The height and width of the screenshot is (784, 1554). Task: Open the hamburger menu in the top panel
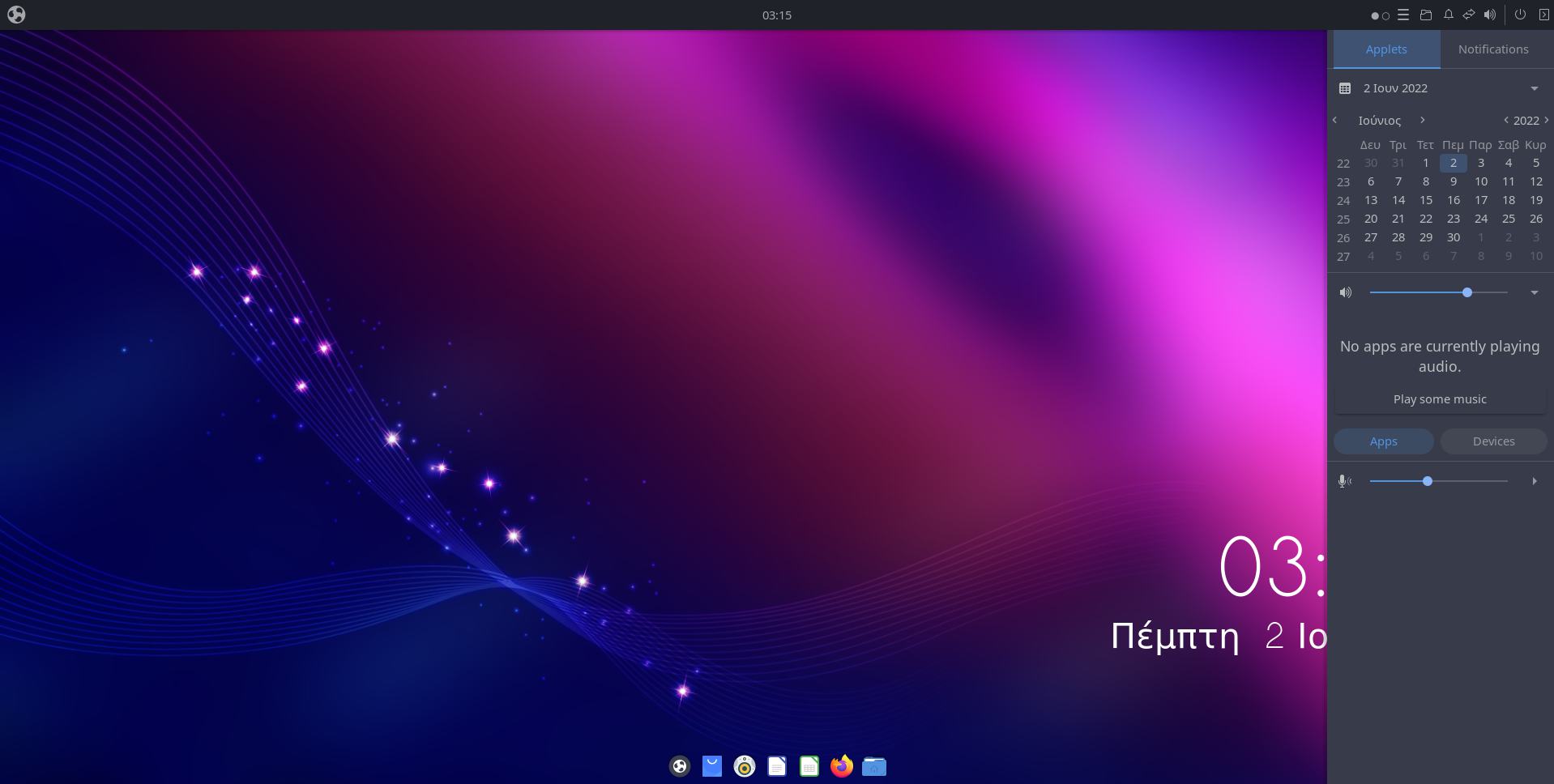coord(1404,15)
